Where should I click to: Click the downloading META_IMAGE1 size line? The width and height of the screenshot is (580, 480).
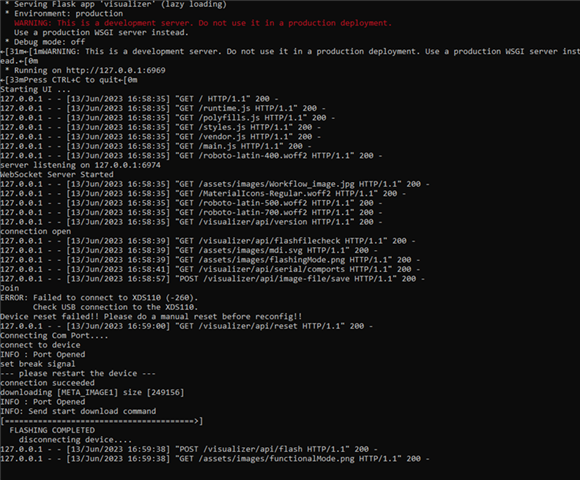(92, 392)
